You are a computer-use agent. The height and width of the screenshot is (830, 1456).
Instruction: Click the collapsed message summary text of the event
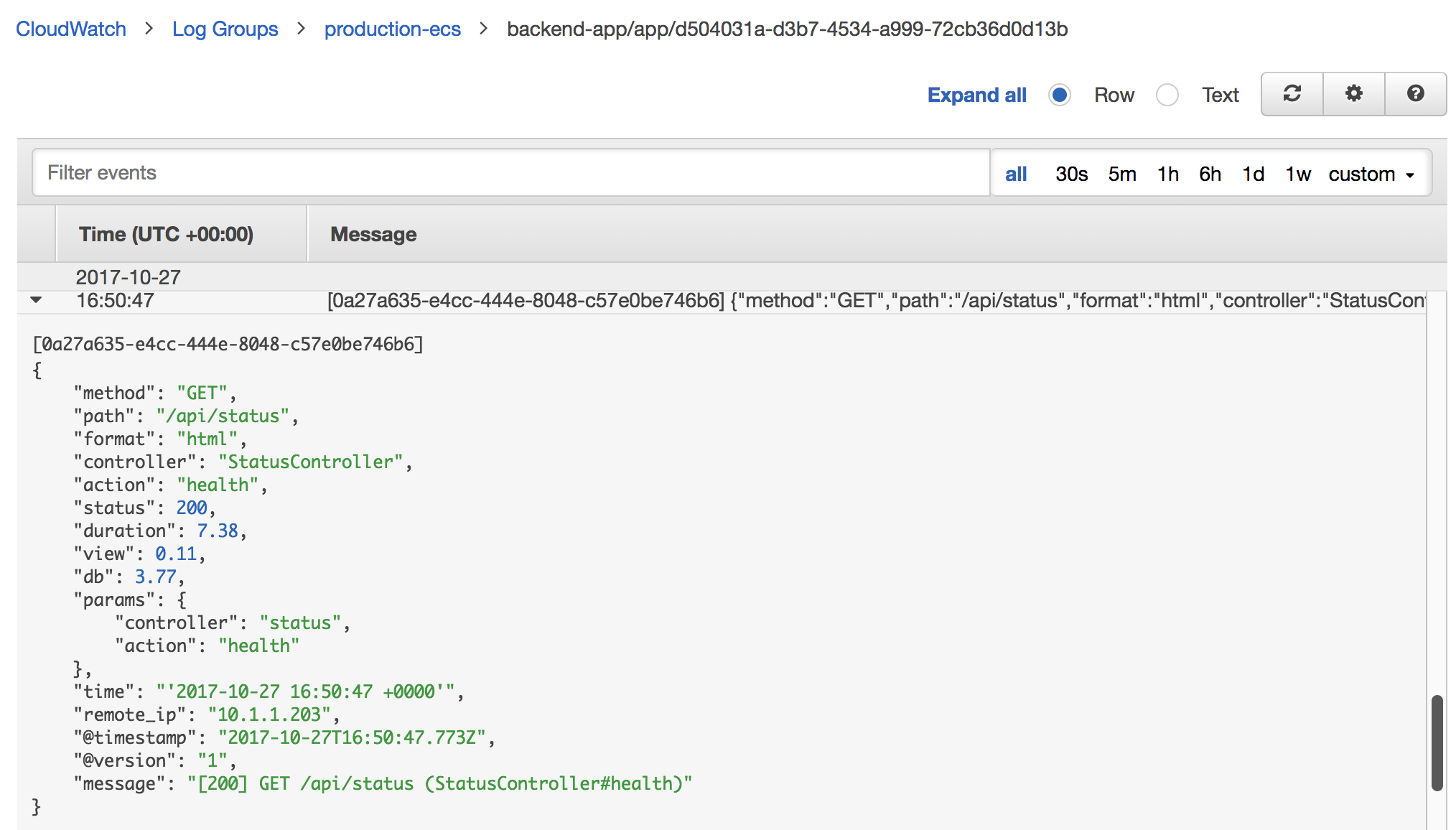(876, 300)
